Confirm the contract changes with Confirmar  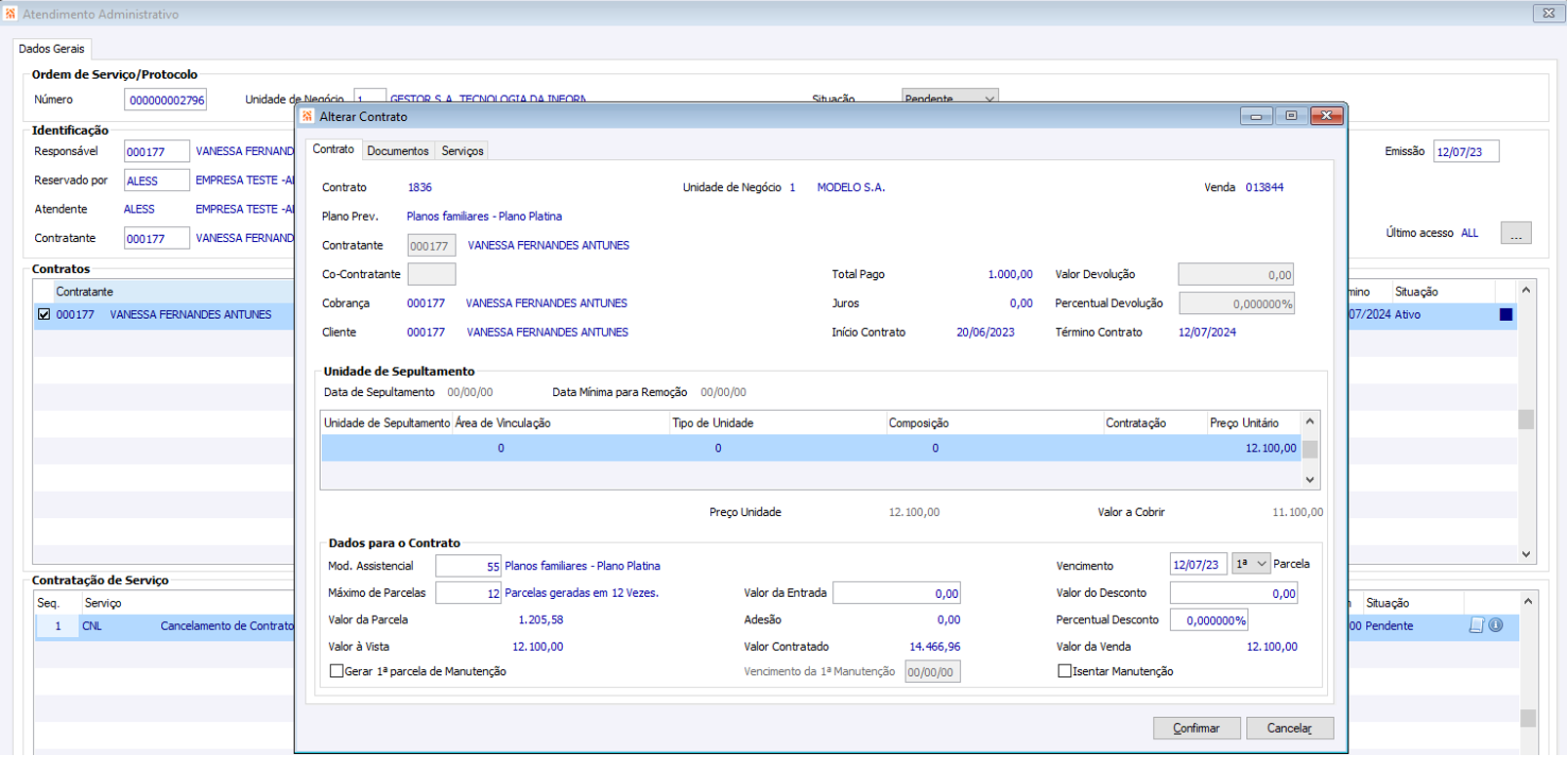[1197, 729]
